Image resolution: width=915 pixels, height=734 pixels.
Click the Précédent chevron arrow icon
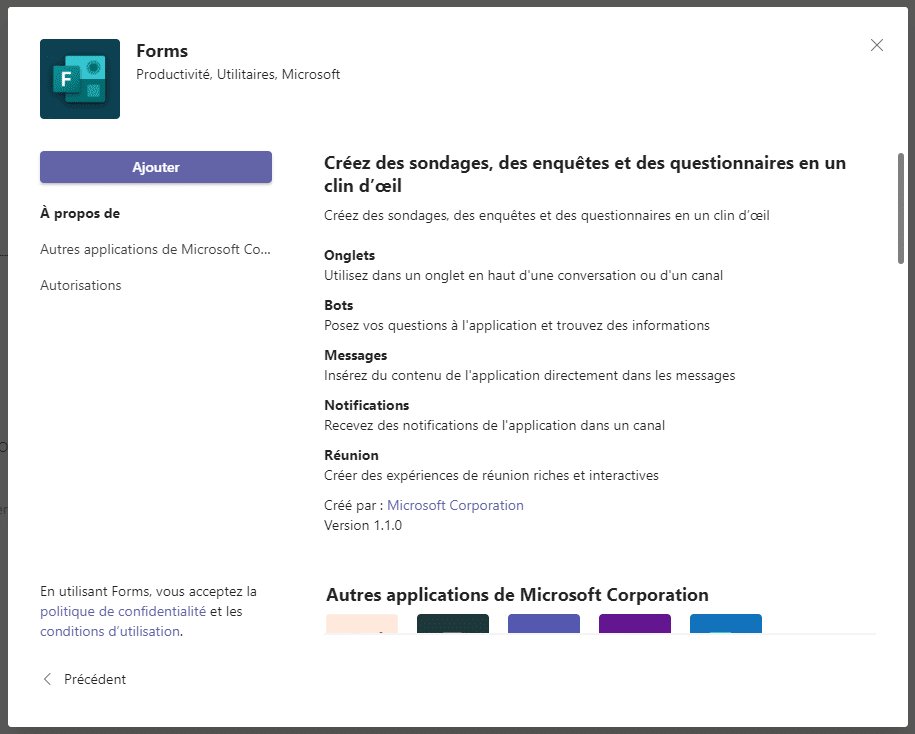click(48, 679)
